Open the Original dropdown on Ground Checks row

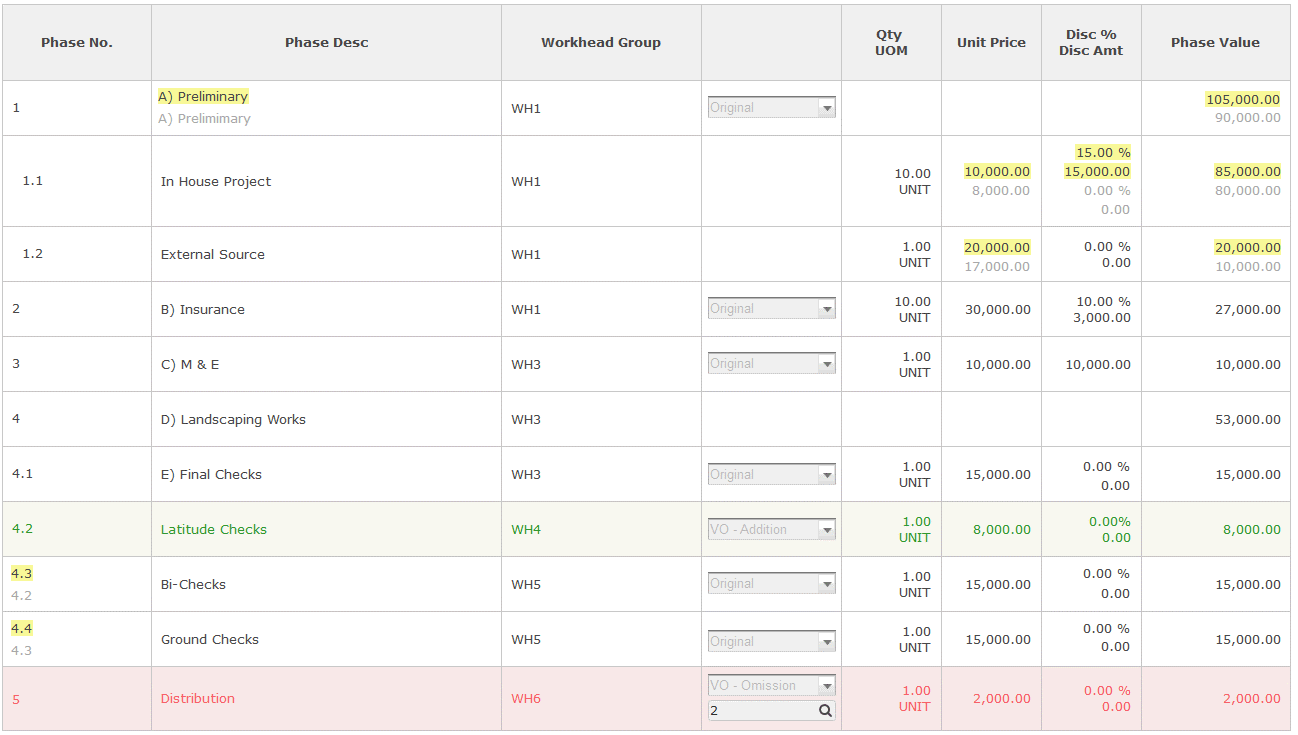[x=770, y=640]
